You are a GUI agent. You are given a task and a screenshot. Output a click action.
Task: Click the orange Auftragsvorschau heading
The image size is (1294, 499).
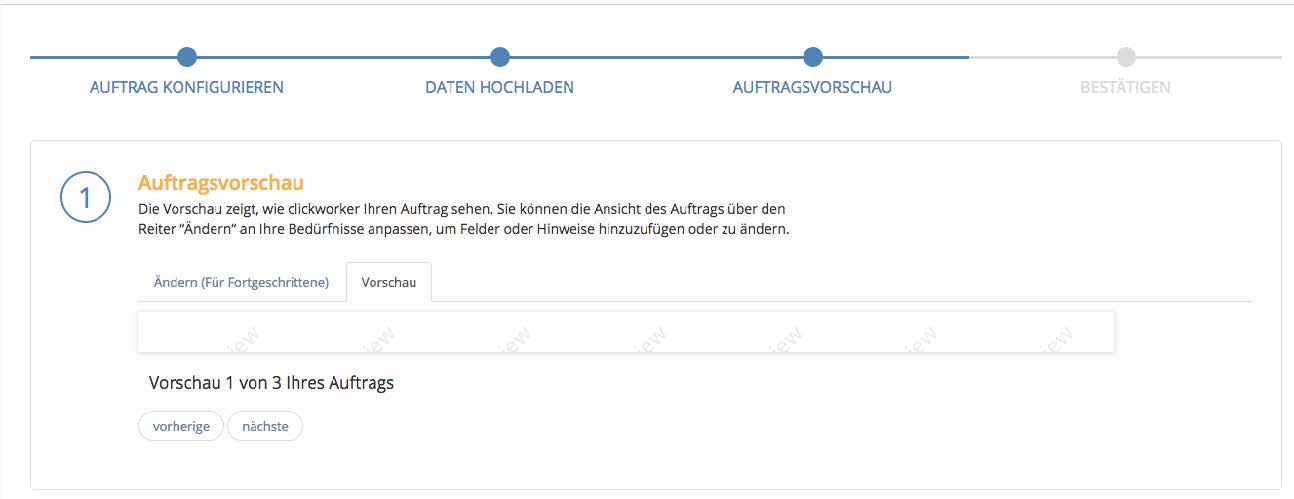pos(220,183)
